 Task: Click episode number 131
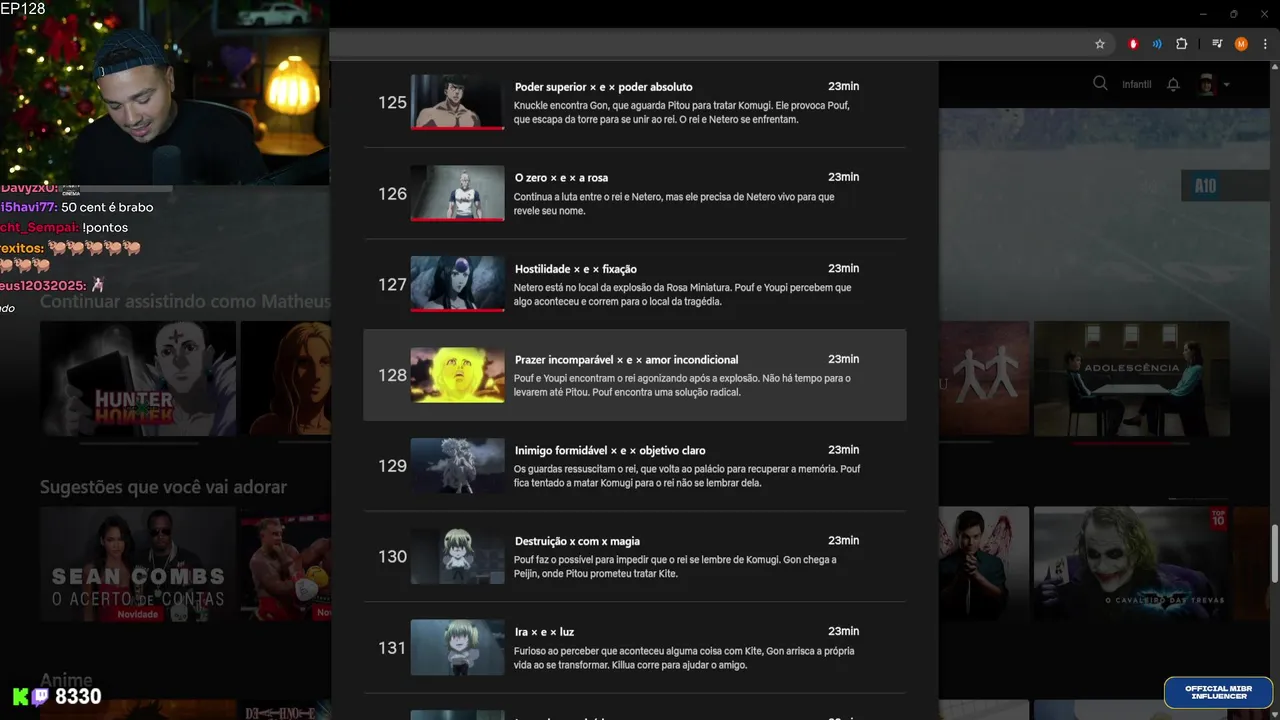click(392, 647)
